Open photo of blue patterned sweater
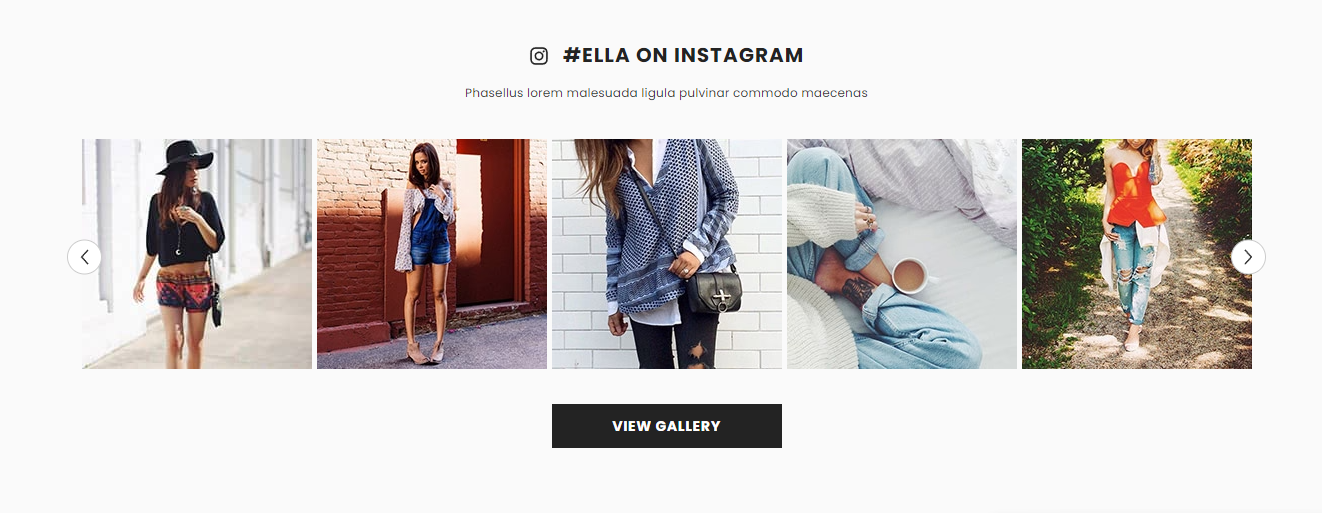 coord(667,254)
